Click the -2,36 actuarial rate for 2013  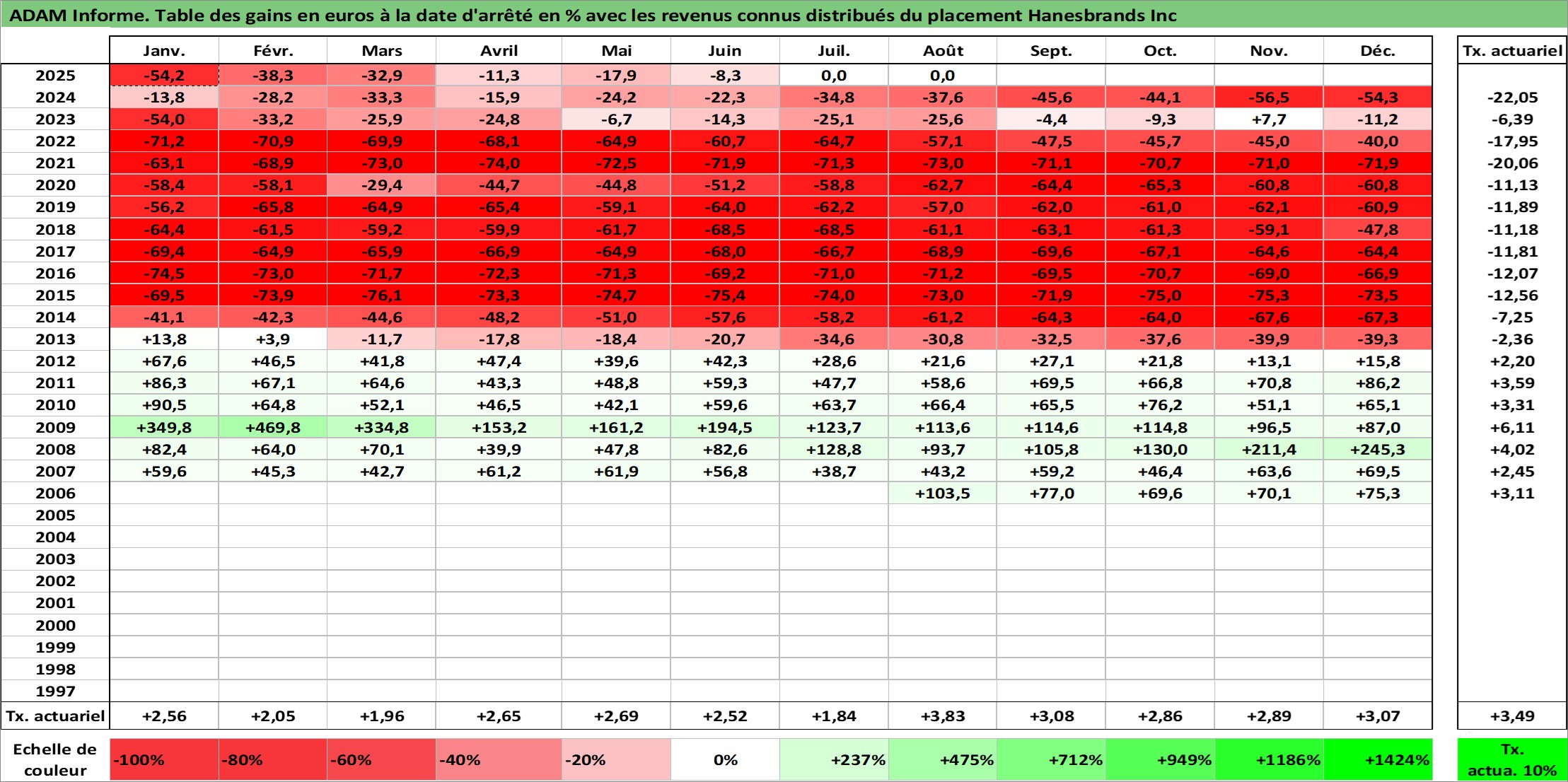point(1512,339)
